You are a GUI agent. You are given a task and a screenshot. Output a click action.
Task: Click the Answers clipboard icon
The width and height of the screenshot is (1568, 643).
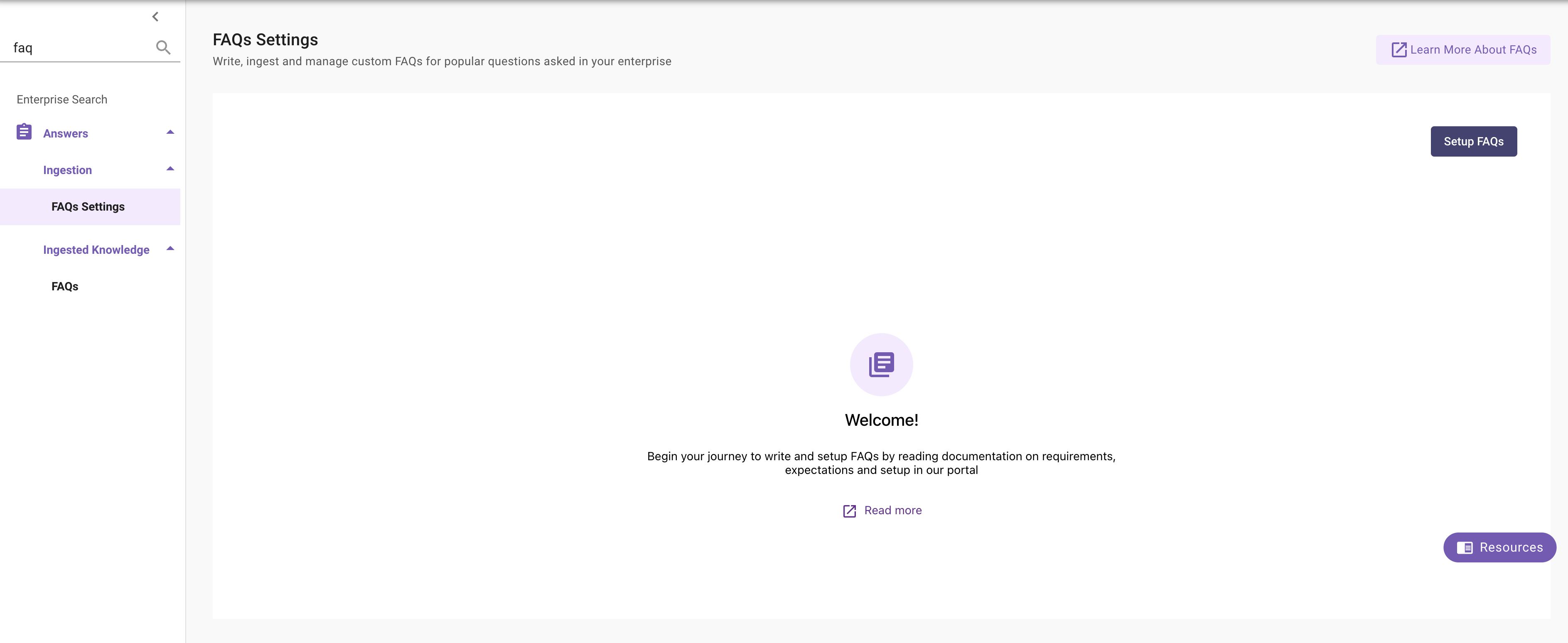[24, 132]
